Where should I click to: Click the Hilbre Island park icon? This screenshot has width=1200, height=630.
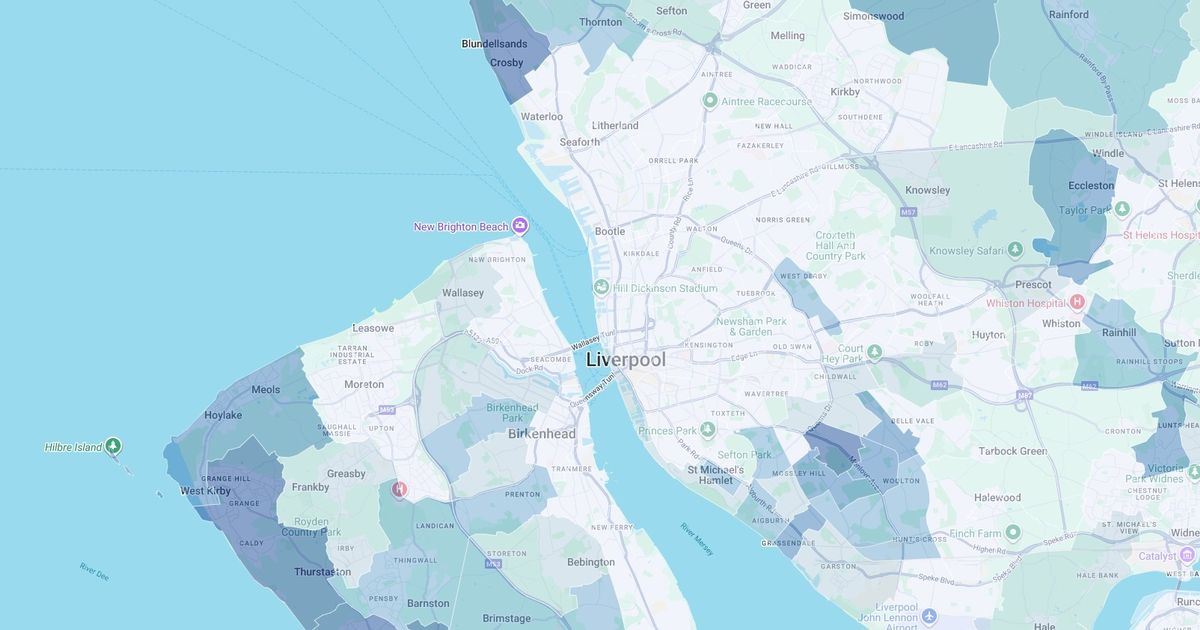[113, 446]
